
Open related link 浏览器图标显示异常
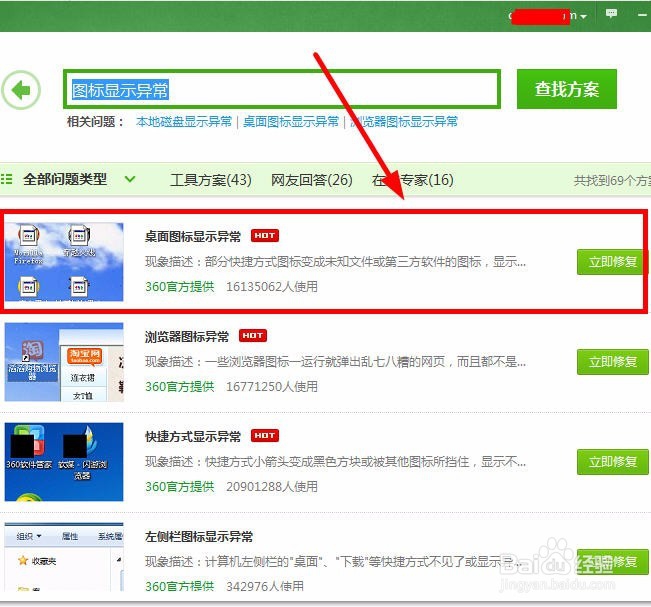[x=404, y=122]
